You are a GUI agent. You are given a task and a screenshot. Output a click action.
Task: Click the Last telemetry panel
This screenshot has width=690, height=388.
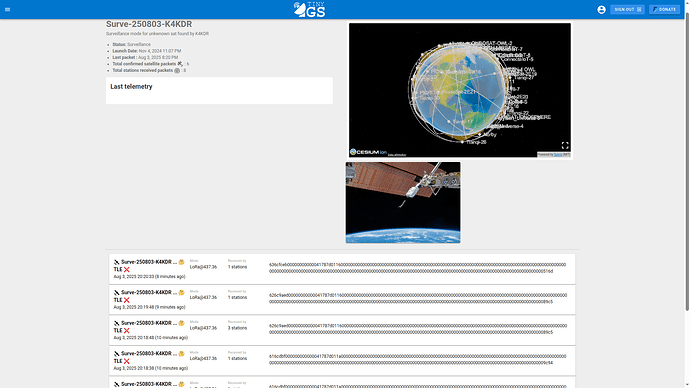click(219, 91)
